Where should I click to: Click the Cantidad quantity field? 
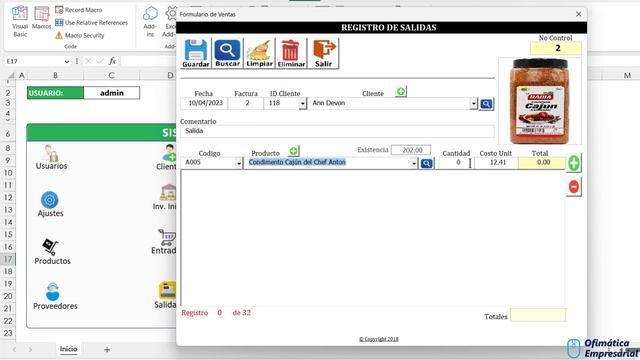point(456,163)
